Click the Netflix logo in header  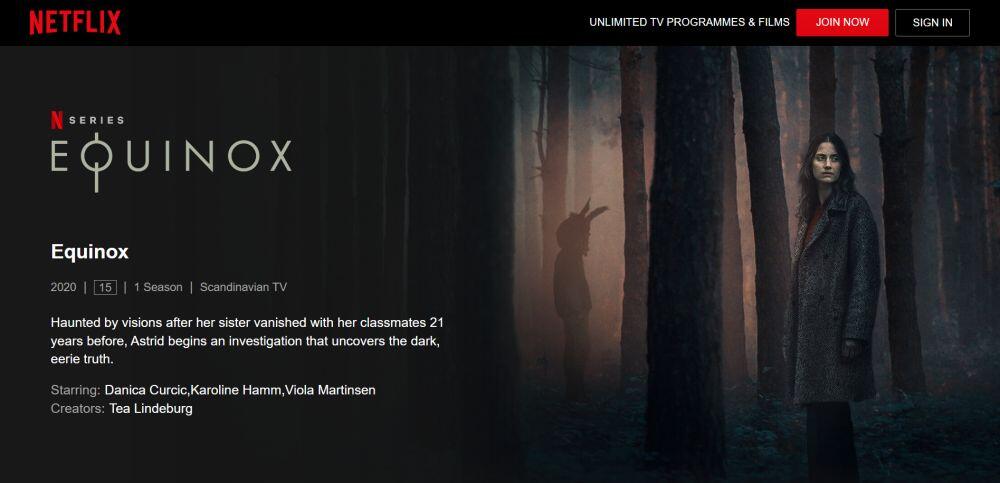tap(75, 23)
